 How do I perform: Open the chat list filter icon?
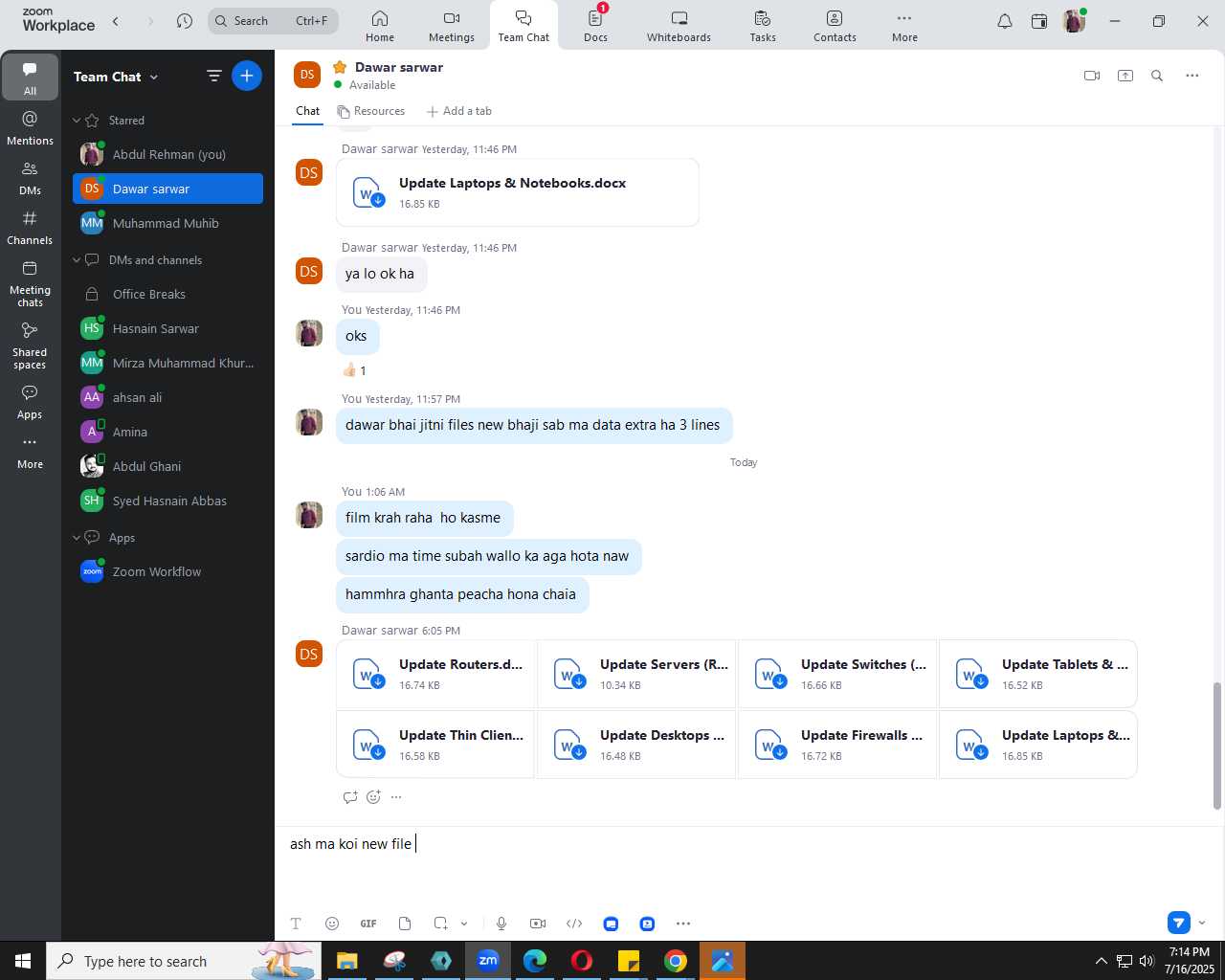coord(214,76)
